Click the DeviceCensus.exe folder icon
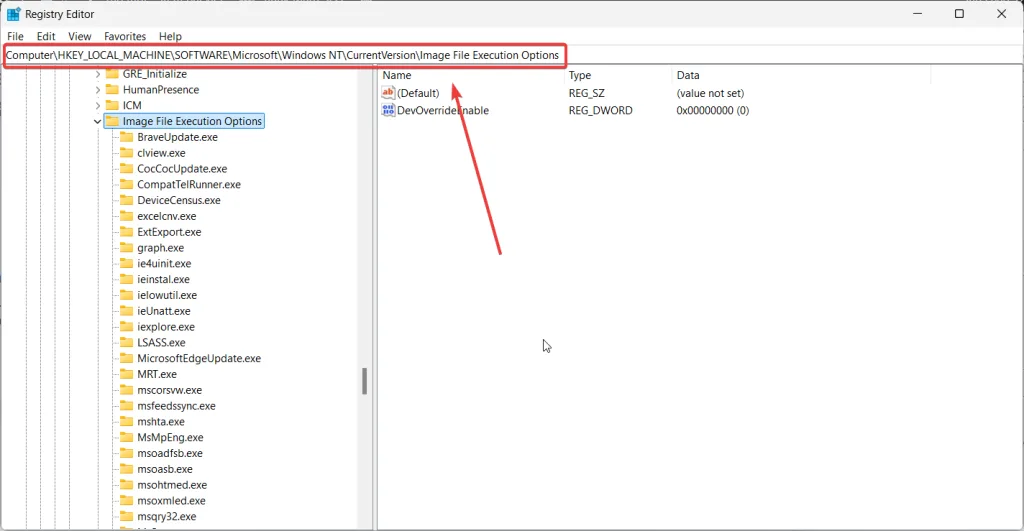The width and height of the screenshot is (1024, 531). point(127,201)
